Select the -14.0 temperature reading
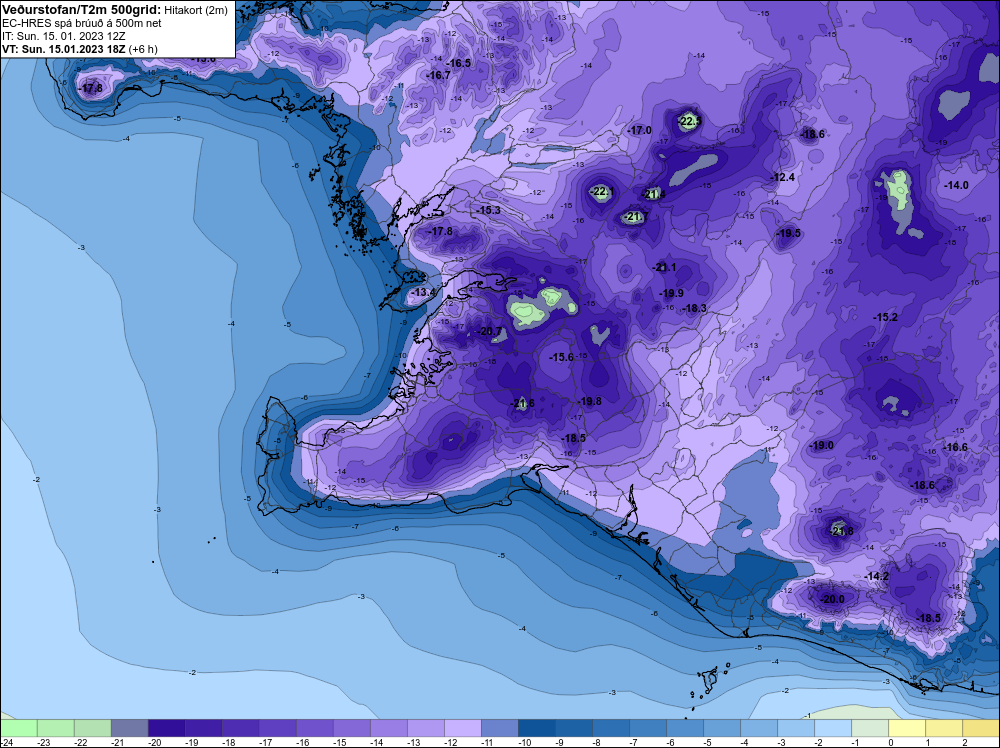Image resolution: width=1000 pixels, height=748 pixels. click(957, 186)
